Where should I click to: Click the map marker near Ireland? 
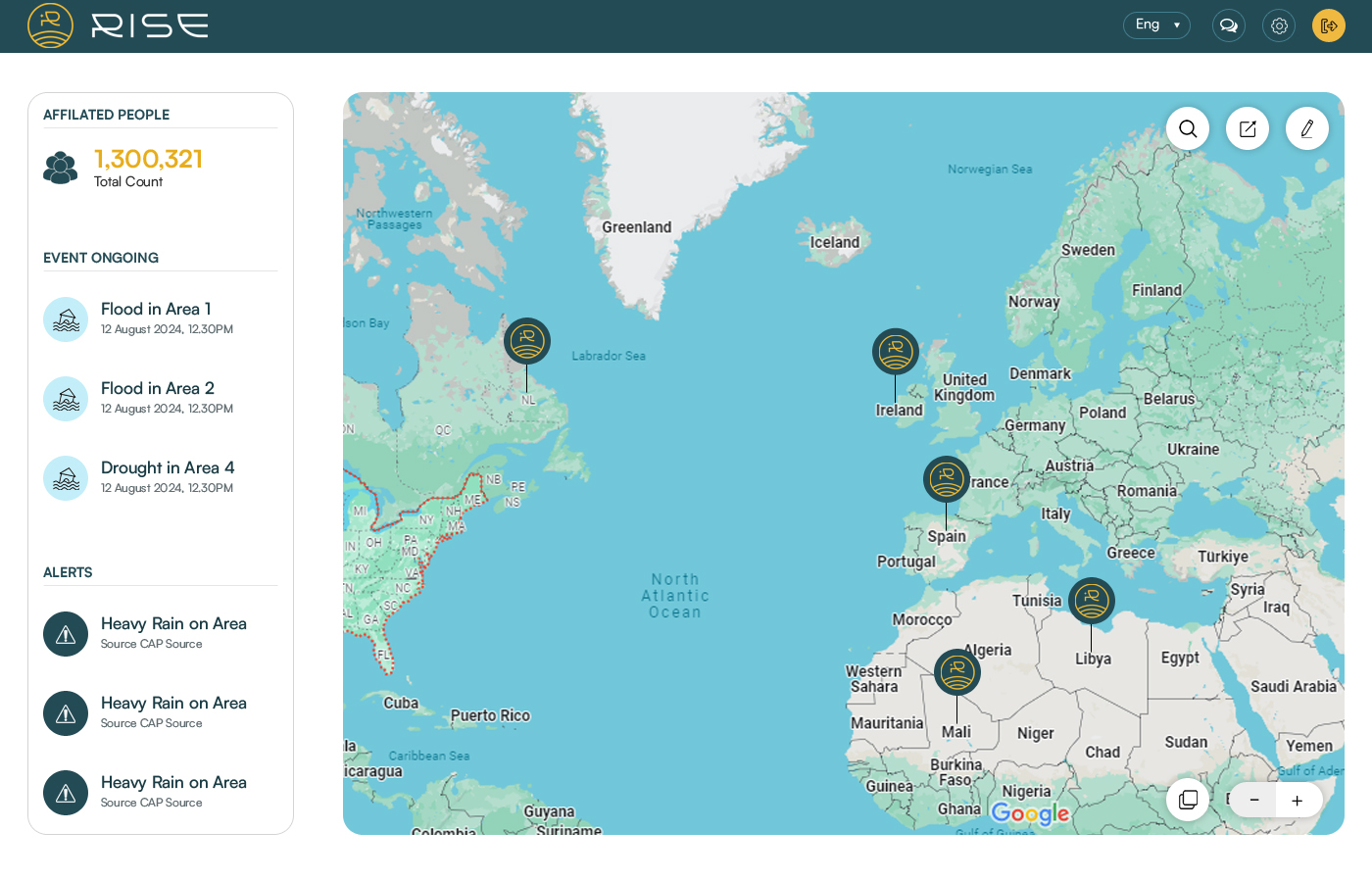896,352
